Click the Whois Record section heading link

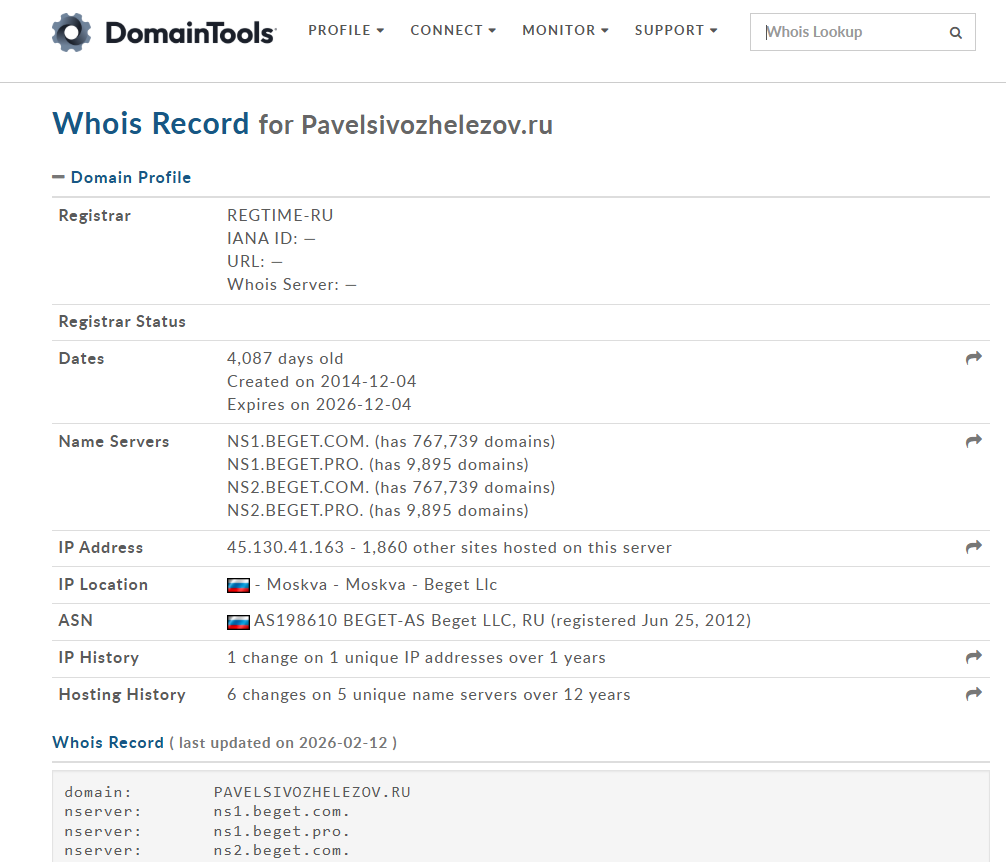[x=108, y=743]
